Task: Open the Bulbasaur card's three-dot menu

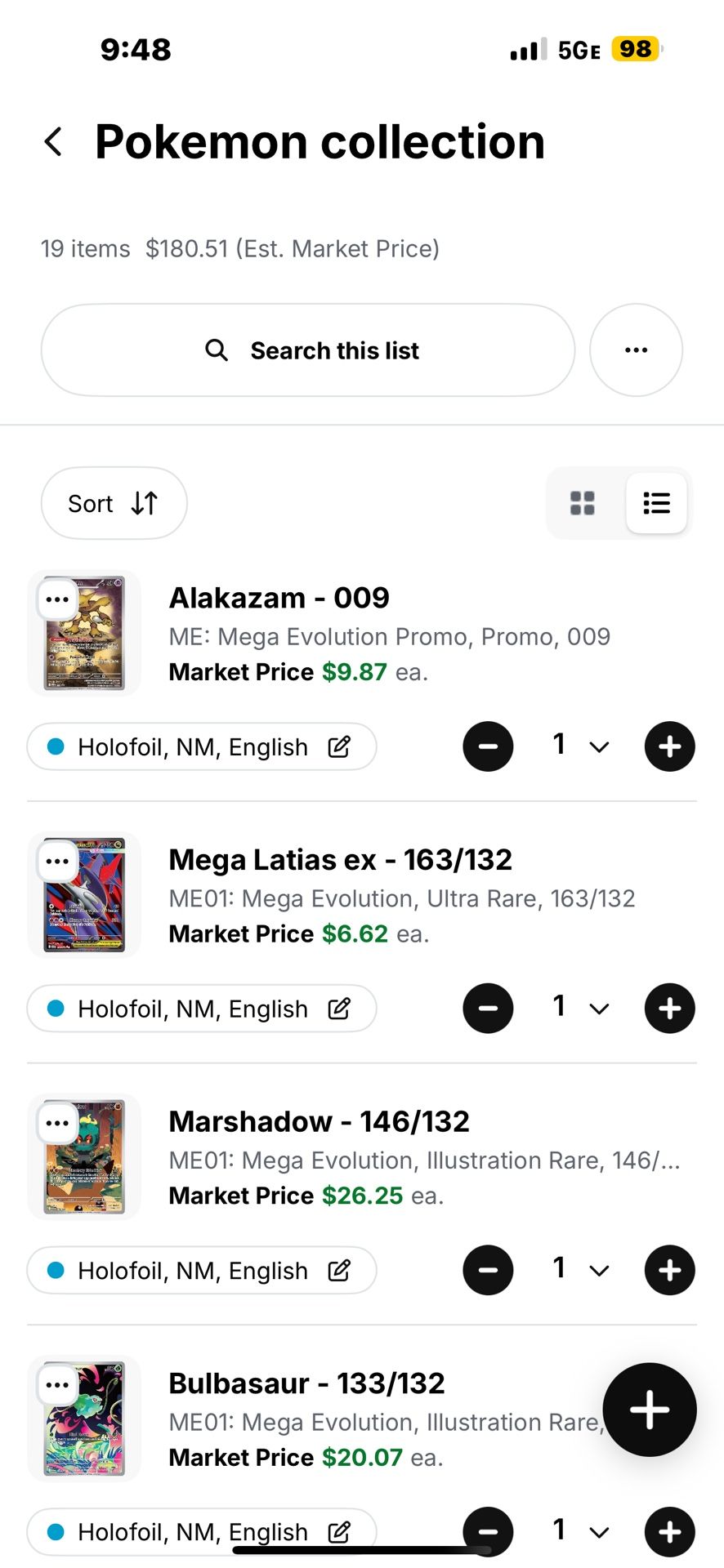Action: point(57,1385)
